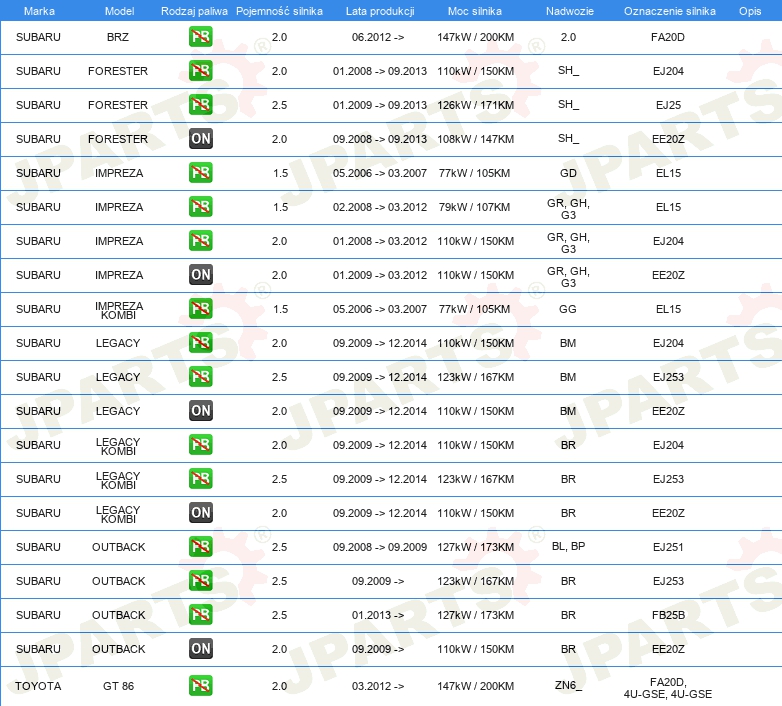Click the Opis column header
Screen dimensions: 782x706
(750, 11)
